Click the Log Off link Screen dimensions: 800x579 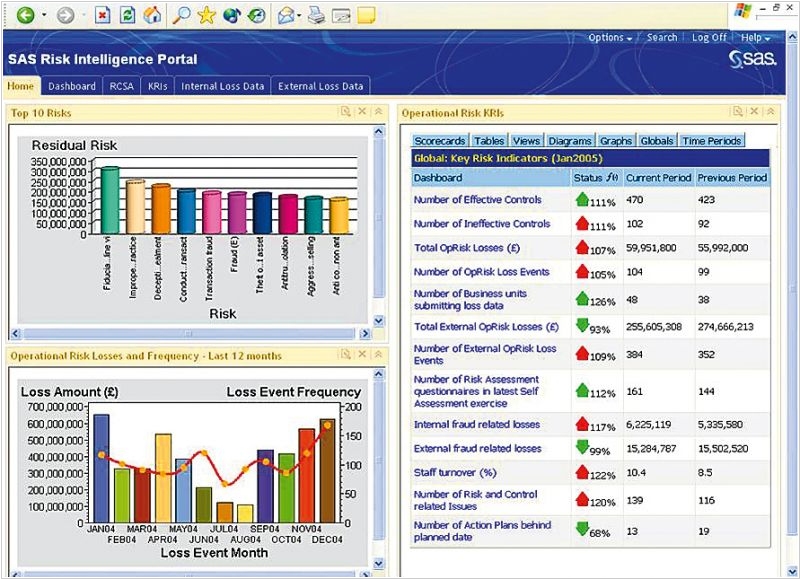pyautogui.click(x=709, y=38)
